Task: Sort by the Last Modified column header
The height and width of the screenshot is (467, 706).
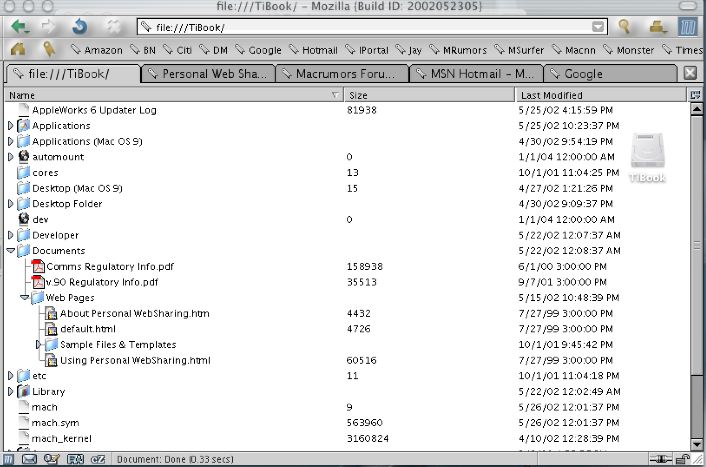Action: [x=602, y=95]
